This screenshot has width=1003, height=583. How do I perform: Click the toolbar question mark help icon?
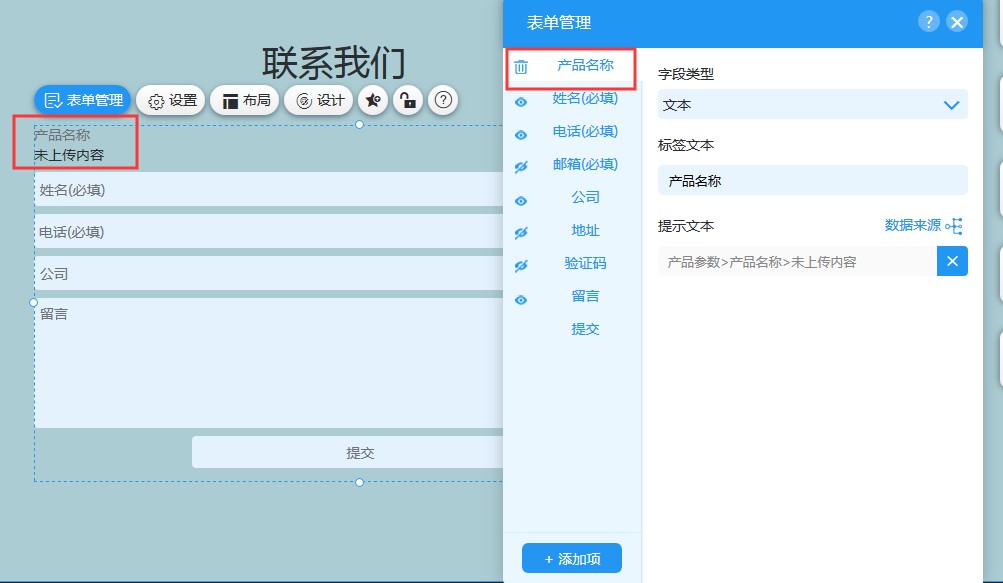tap(444, 100)
